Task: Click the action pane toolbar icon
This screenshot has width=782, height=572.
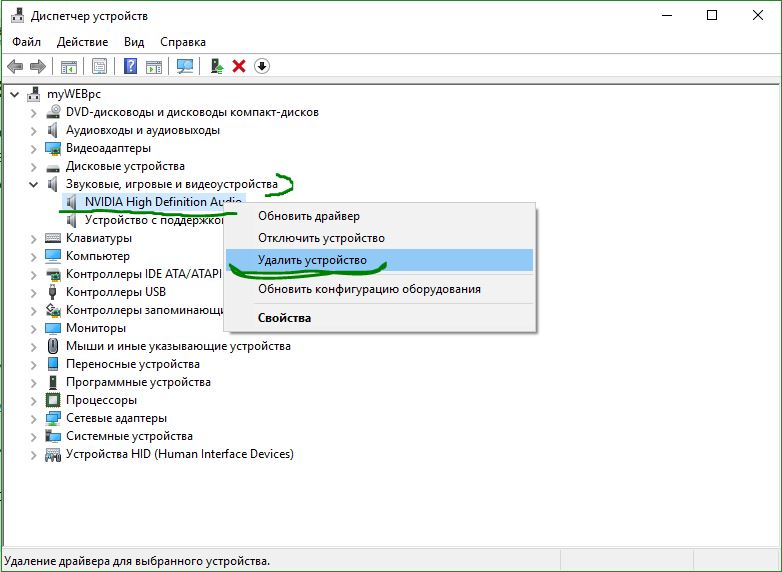Action: coord(154,66)
